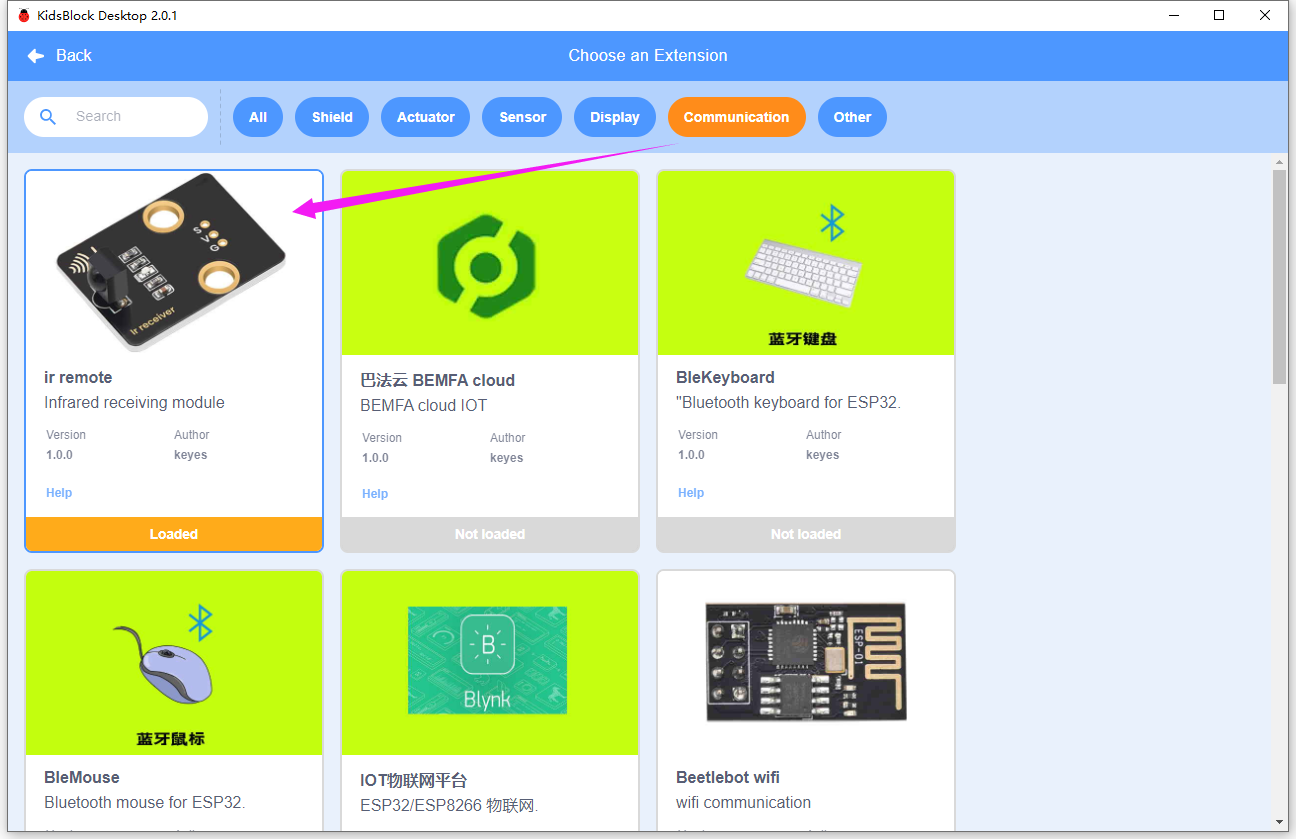Filter extensions by Display
This screenshot has width=1296, height=839.
click(615, 117)
